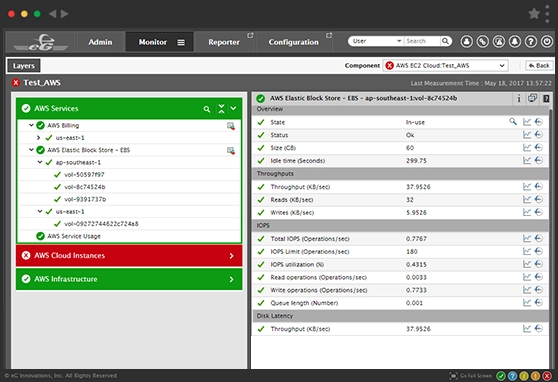Viewport: 558px width, 382px height.
Task: Click the green normal status icon in footer
Action: (501, 376)
